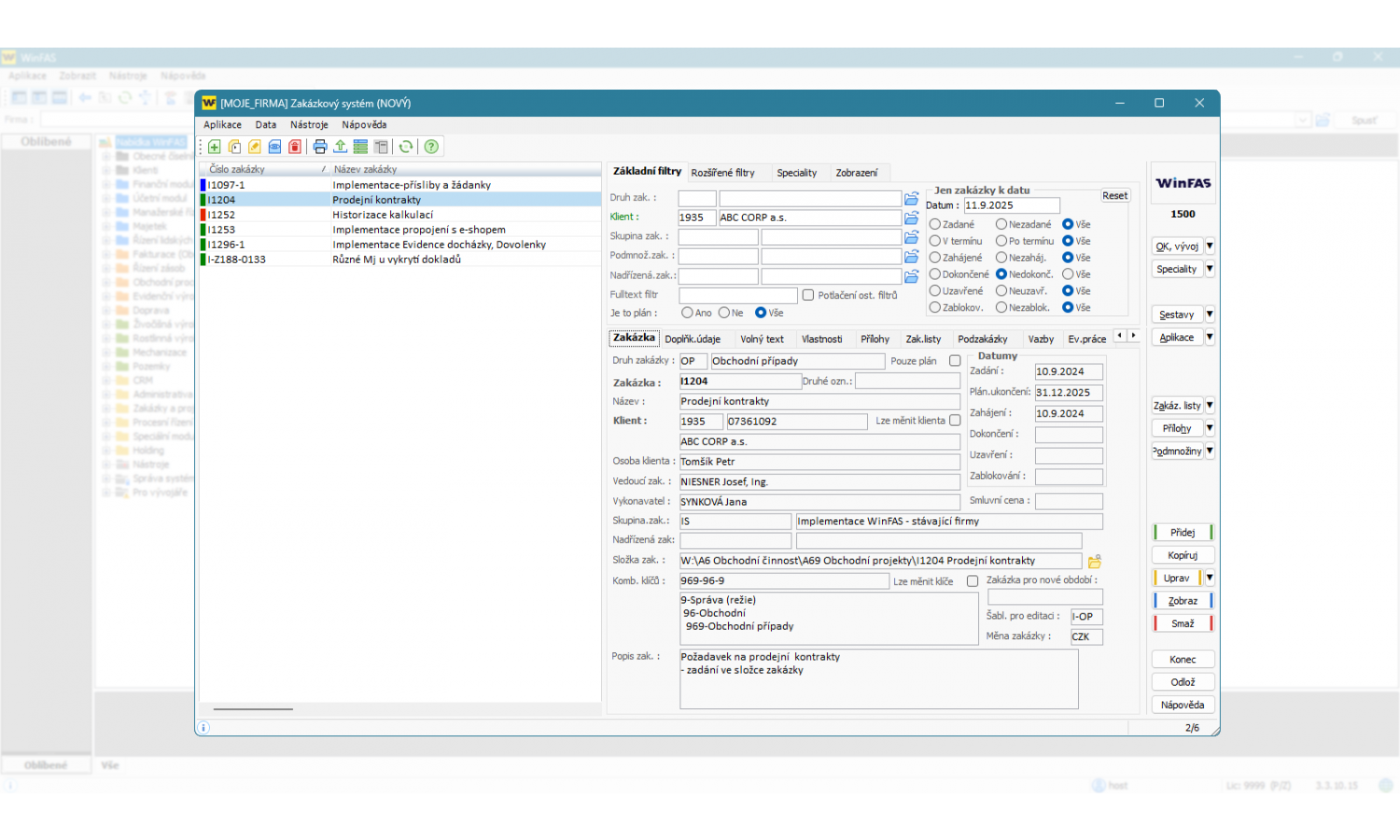Open the Složka zak. folder browse icon
The height and width of the screenshot is (840, 1400).
[1095, 561]
